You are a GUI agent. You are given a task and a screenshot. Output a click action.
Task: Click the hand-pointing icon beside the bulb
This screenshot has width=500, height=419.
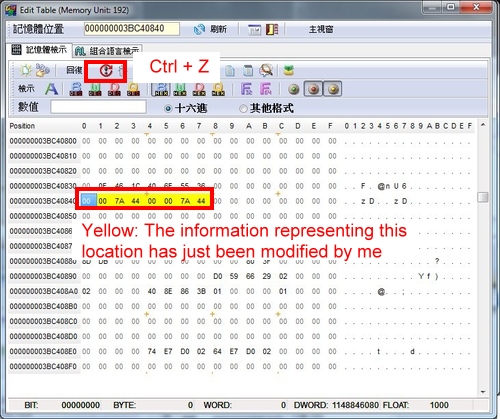pyautogui.click(x=43, y=70)
